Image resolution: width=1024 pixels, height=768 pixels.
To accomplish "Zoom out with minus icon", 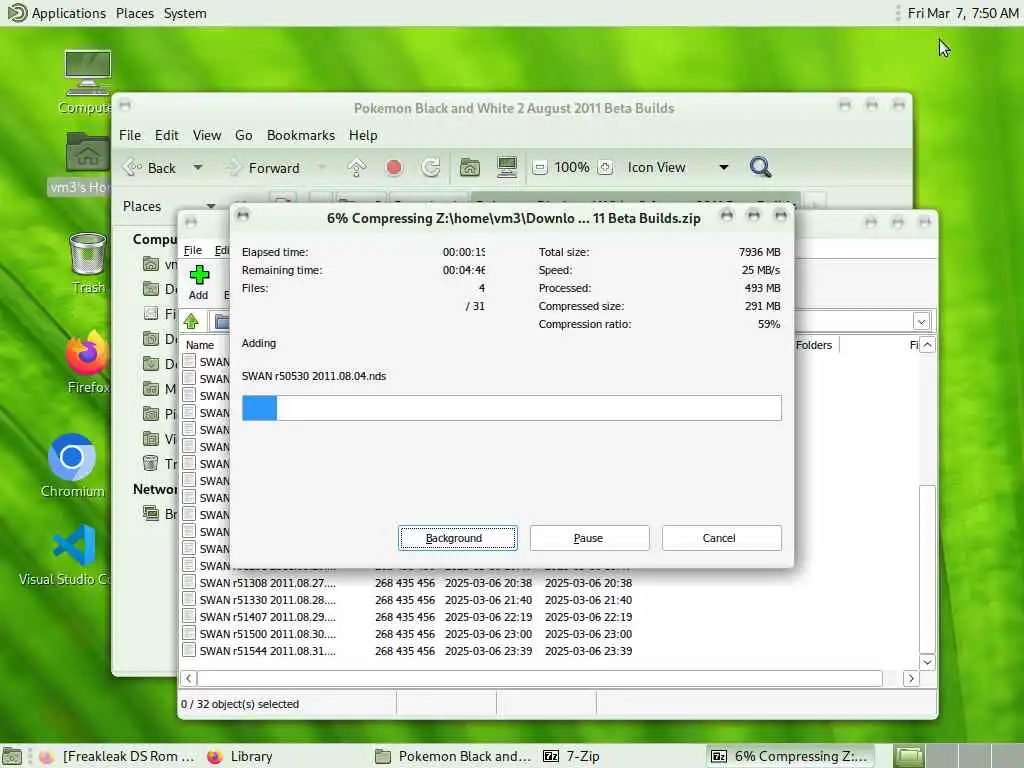I will pos(539,168).
